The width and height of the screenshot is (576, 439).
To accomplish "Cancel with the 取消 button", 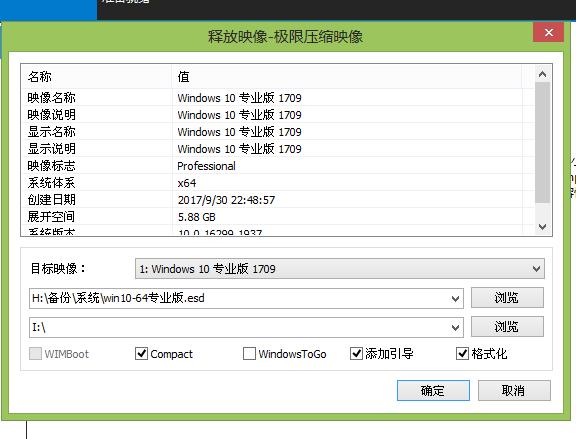I will point(514,390).
